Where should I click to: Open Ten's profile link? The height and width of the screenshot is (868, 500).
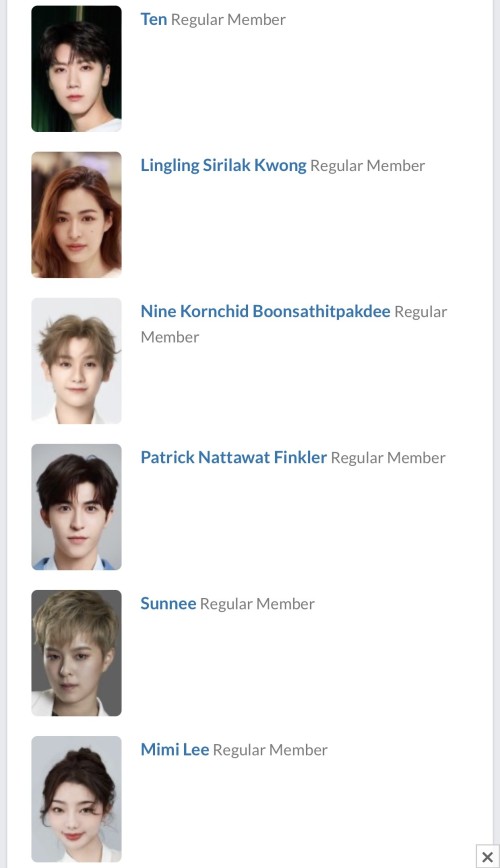coord(153,19)
